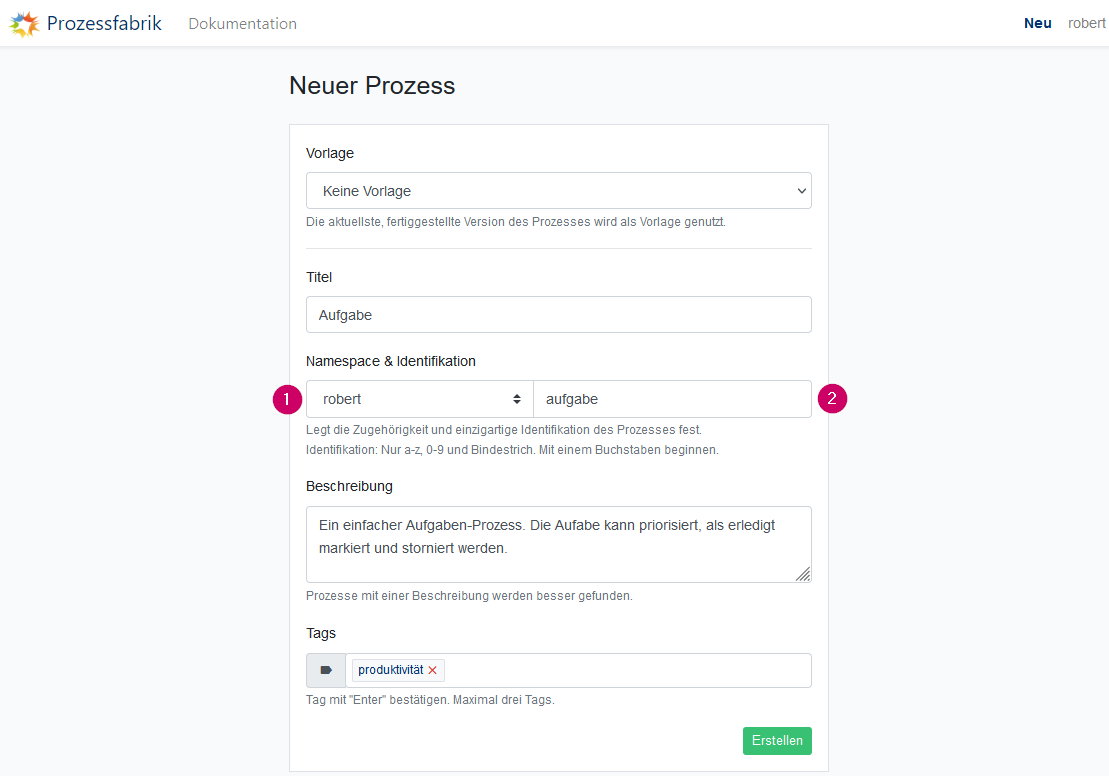Click the Prozessfabrik star logo icon
Screen dimensions: 1109x776
click(x=24, y=24)
